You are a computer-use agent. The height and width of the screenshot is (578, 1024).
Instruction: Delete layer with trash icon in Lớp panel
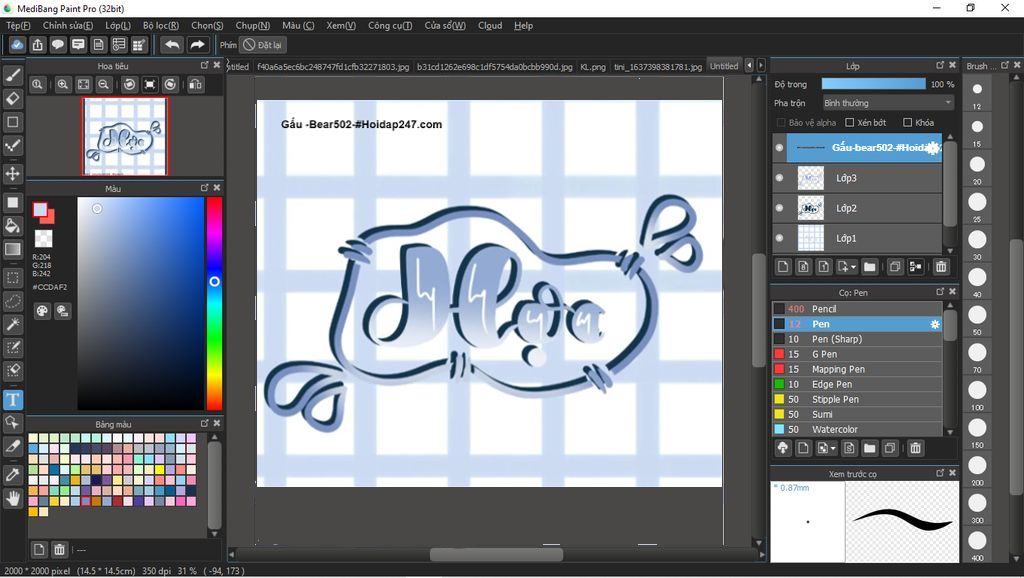point(941,266)
